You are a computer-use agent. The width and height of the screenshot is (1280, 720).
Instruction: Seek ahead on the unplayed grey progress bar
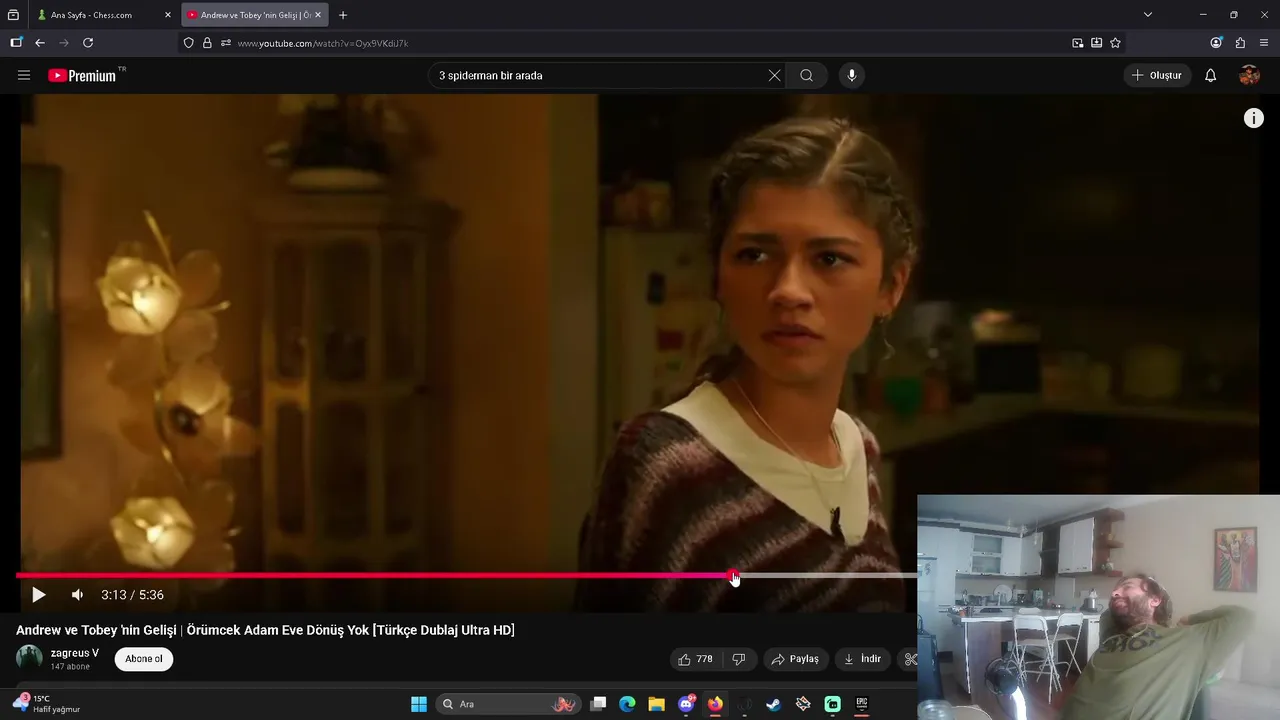click(828, 576)
